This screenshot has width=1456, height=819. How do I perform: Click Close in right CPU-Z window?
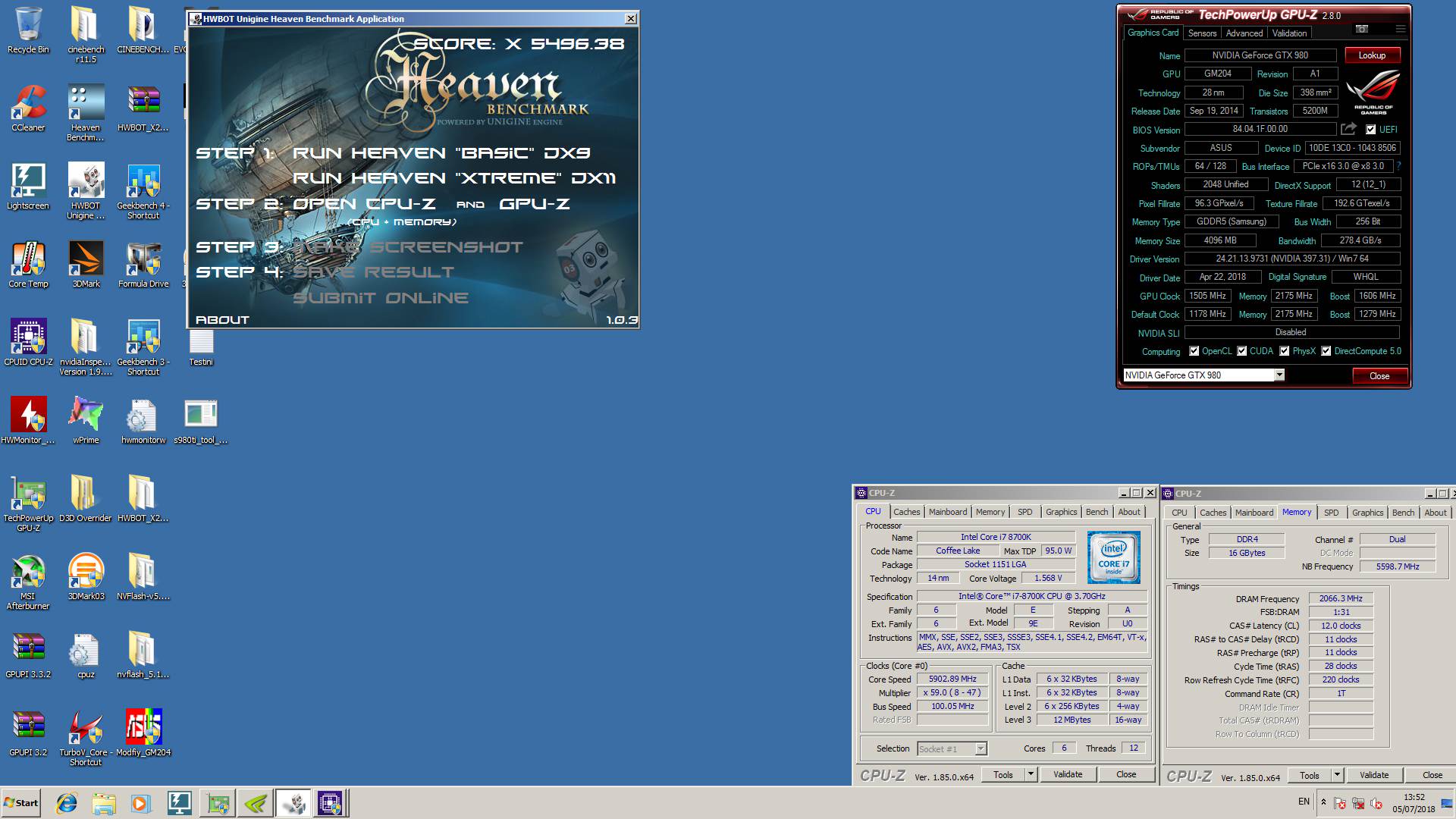click(1432, 775)
